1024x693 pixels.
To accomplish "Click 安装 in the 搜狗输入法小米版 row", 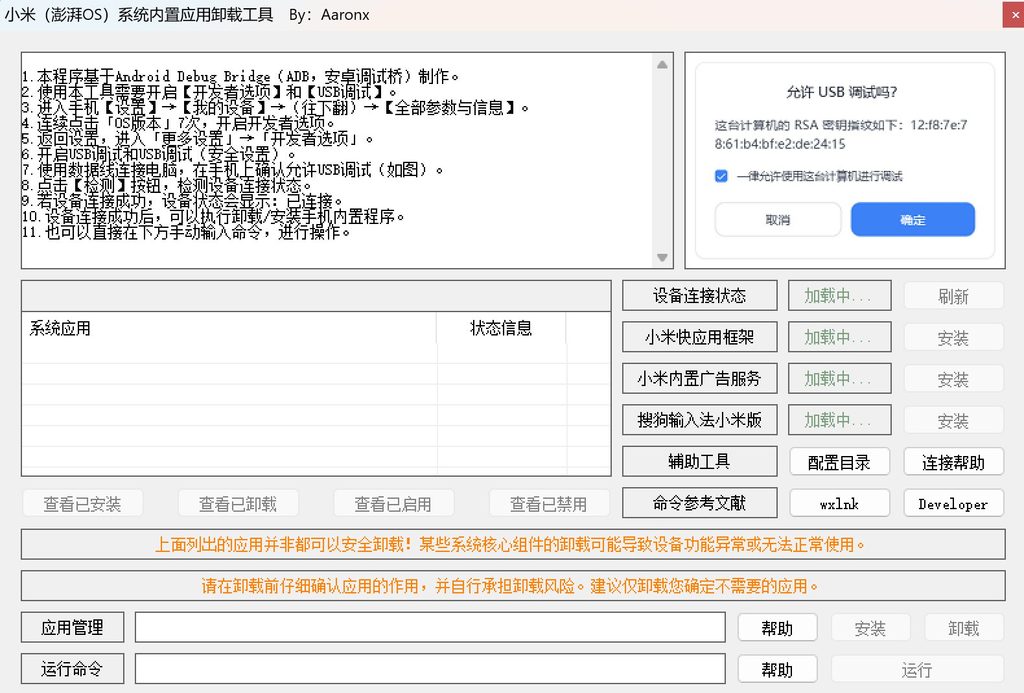I will pyautogui.click(x=953, y=421).
